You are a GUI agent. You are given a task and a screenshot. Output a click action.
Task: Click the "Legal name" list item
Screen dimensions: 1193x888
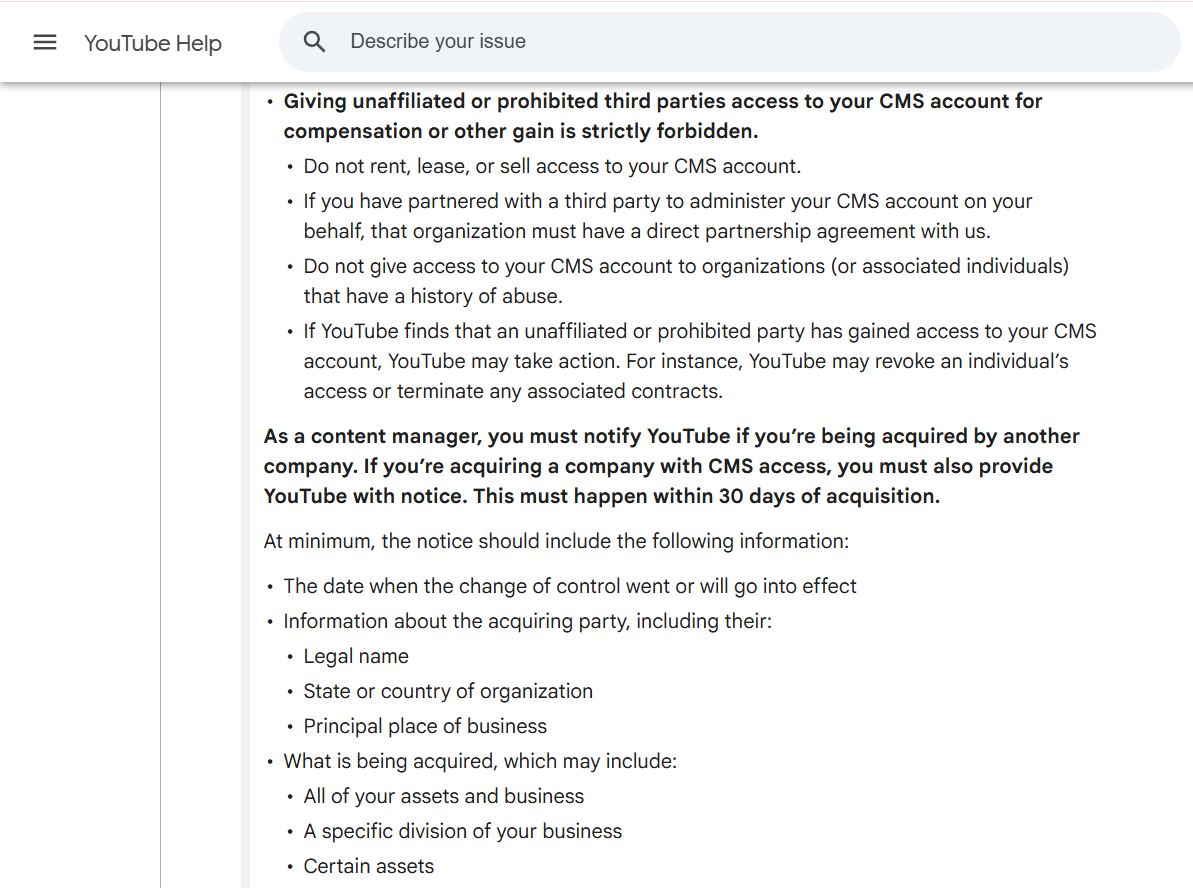(356, 656)
